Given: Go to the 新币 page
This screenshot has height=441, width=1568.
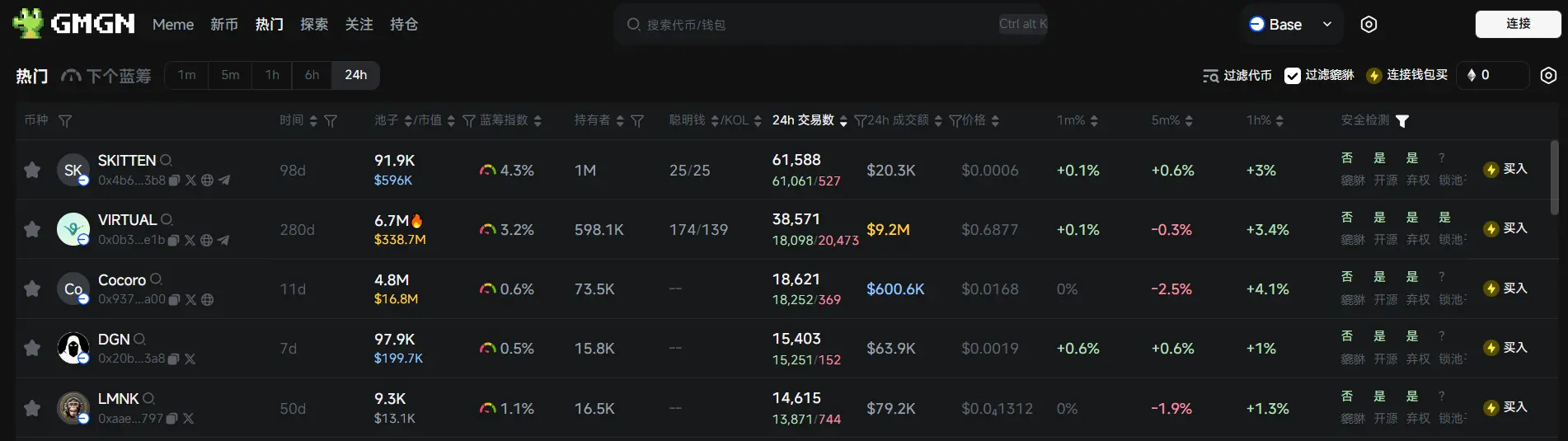Looking at the screenshot, I should pyautogui.click(x=224, y=25).
